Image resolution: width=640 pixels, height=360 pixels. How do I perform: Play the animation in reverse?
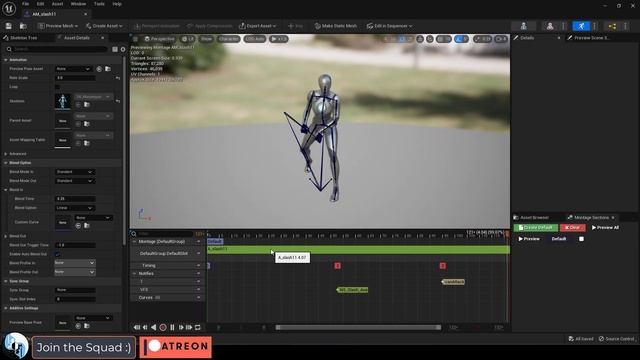[153, 327]
